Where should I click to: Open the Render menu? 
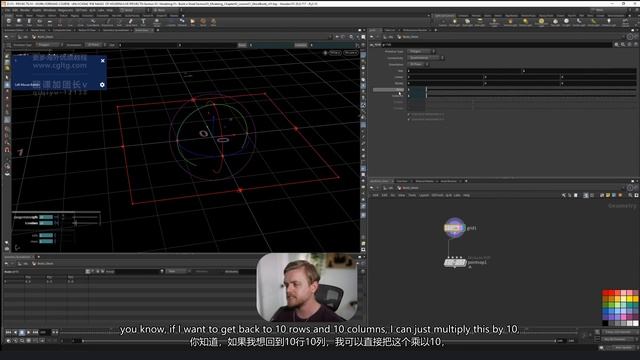[25, 10]
